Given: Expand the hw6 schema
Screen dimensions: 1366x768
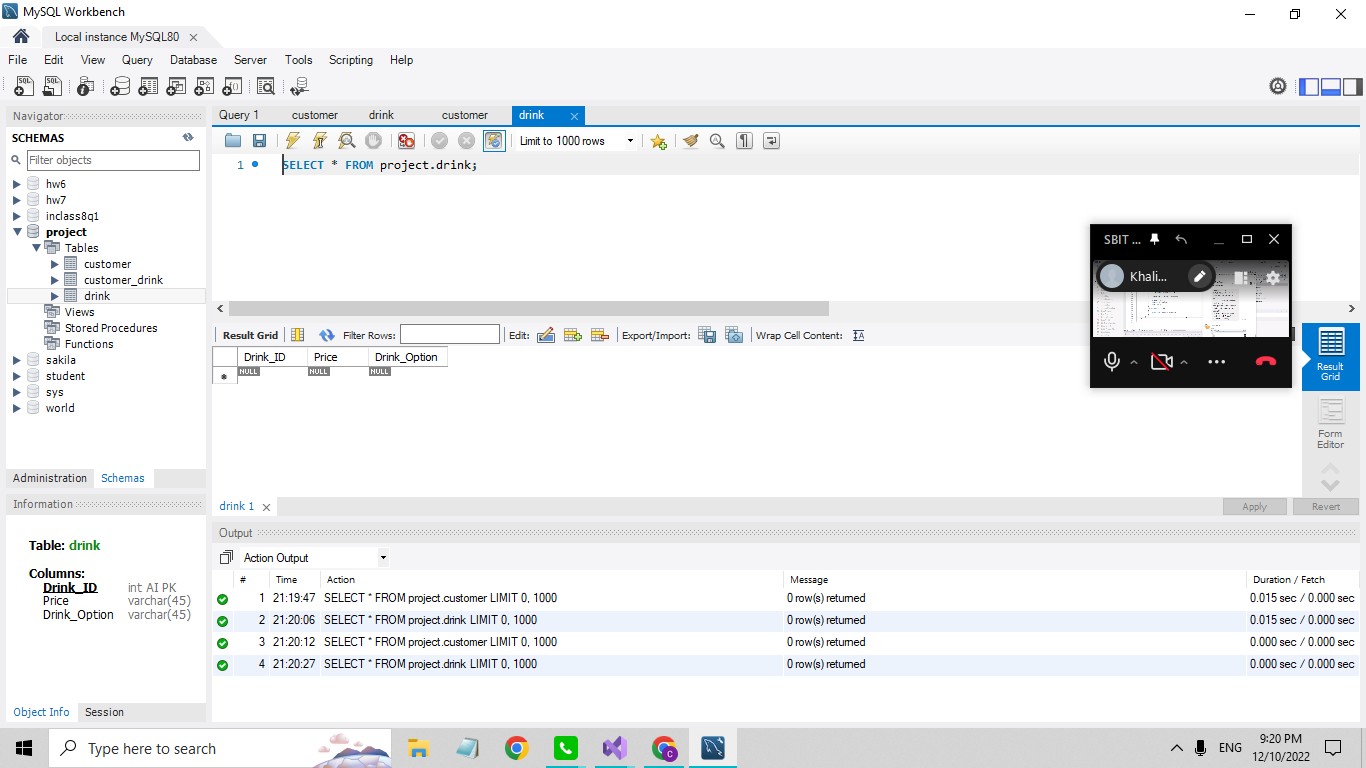Looking at the screenshot, I should pyautogui.click(x=17, y=184).
